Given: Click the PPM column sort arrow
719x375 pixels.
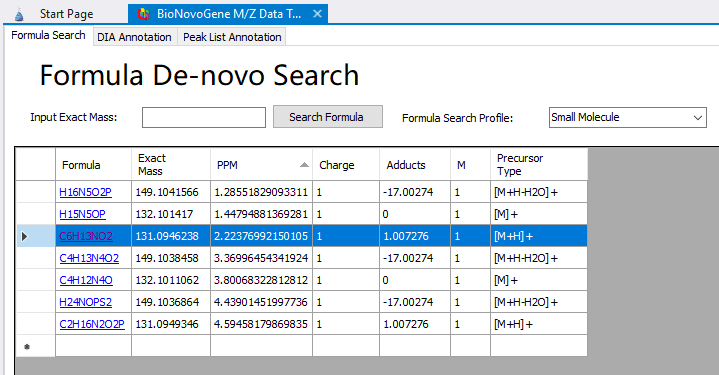Looking at the screenshot, I should (304, 165).
